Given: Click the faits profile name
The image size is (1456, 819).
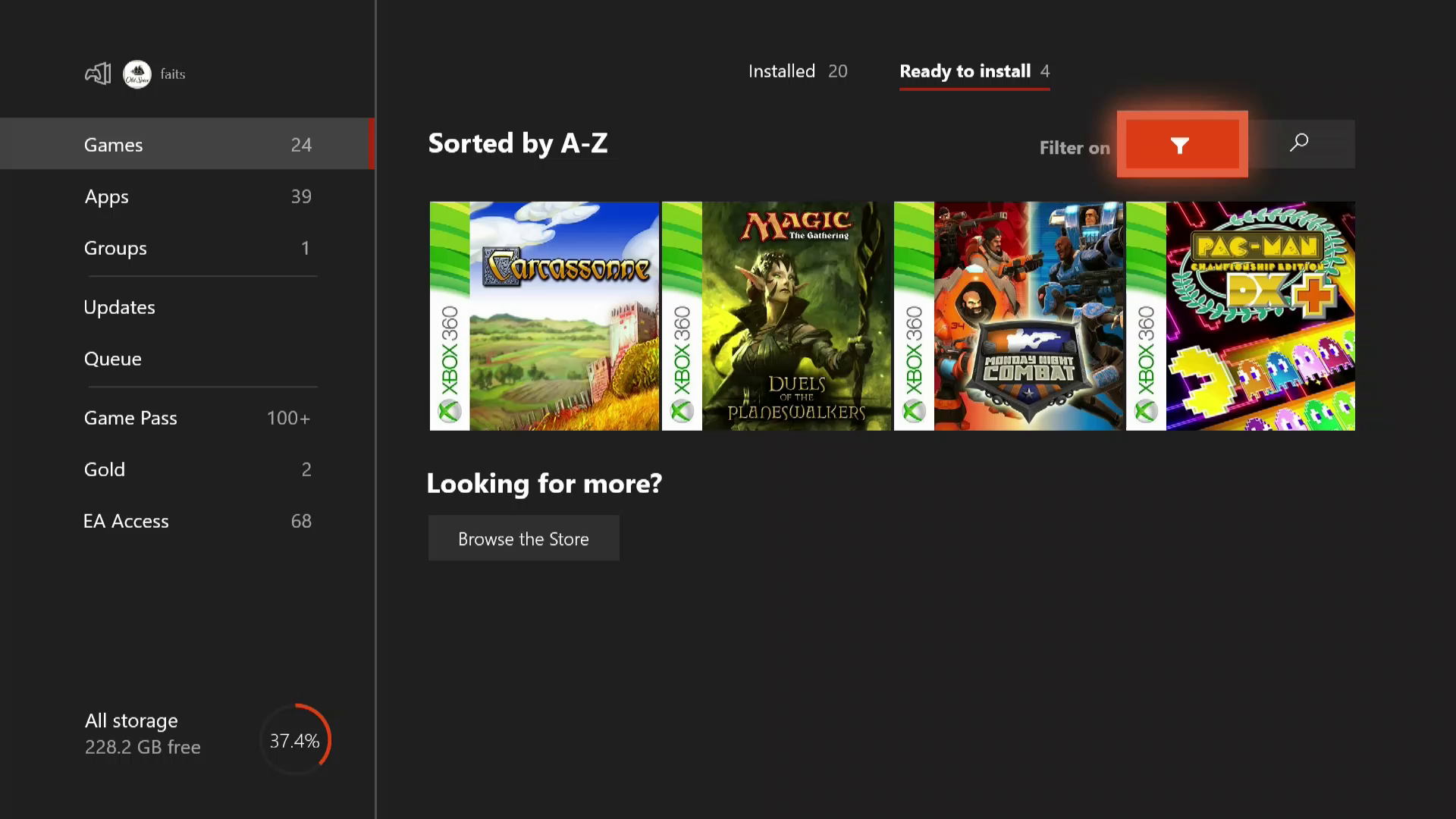Looking at the screenshot, I should point(173,73).
